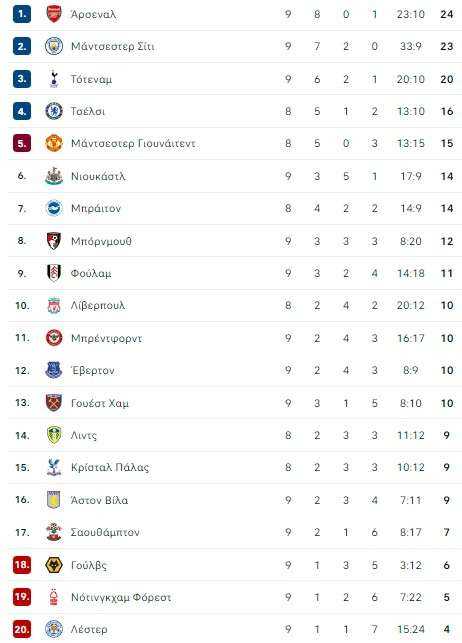Click the Manchester United crest
This screenshot has width=462, height=643.
54,143
